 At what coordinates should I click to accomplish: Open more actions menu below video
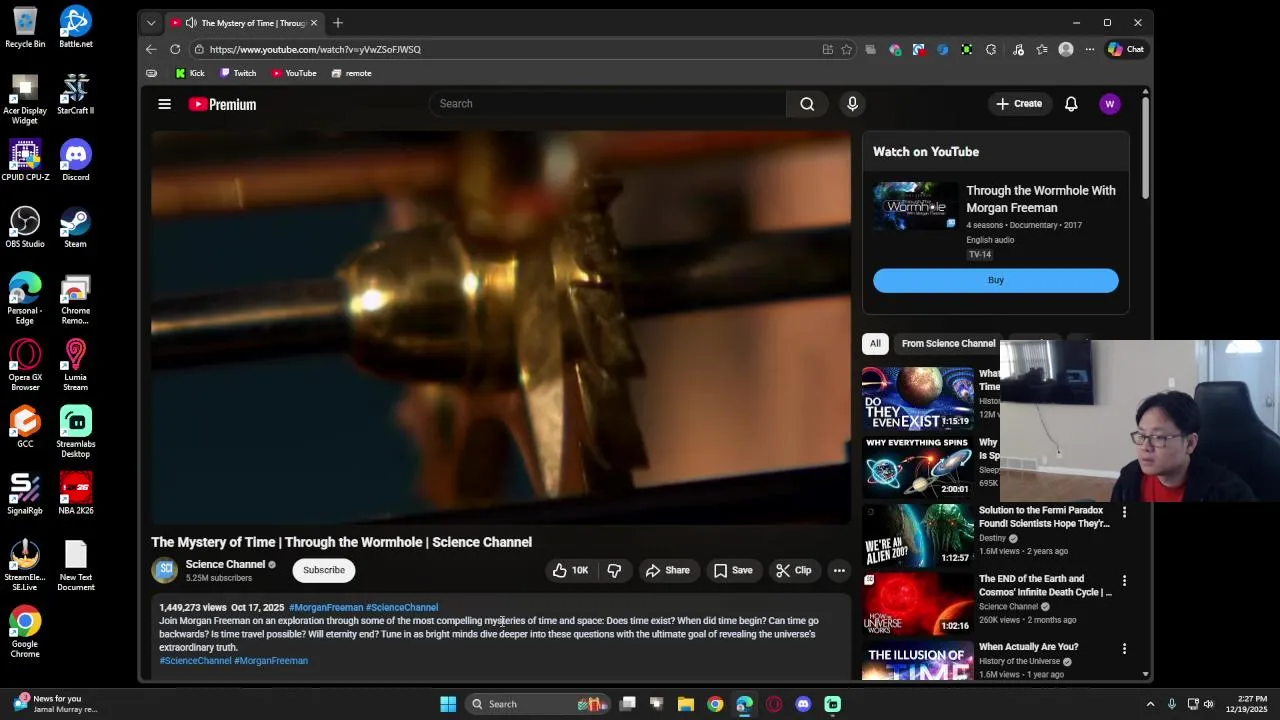tap(839, 570)
